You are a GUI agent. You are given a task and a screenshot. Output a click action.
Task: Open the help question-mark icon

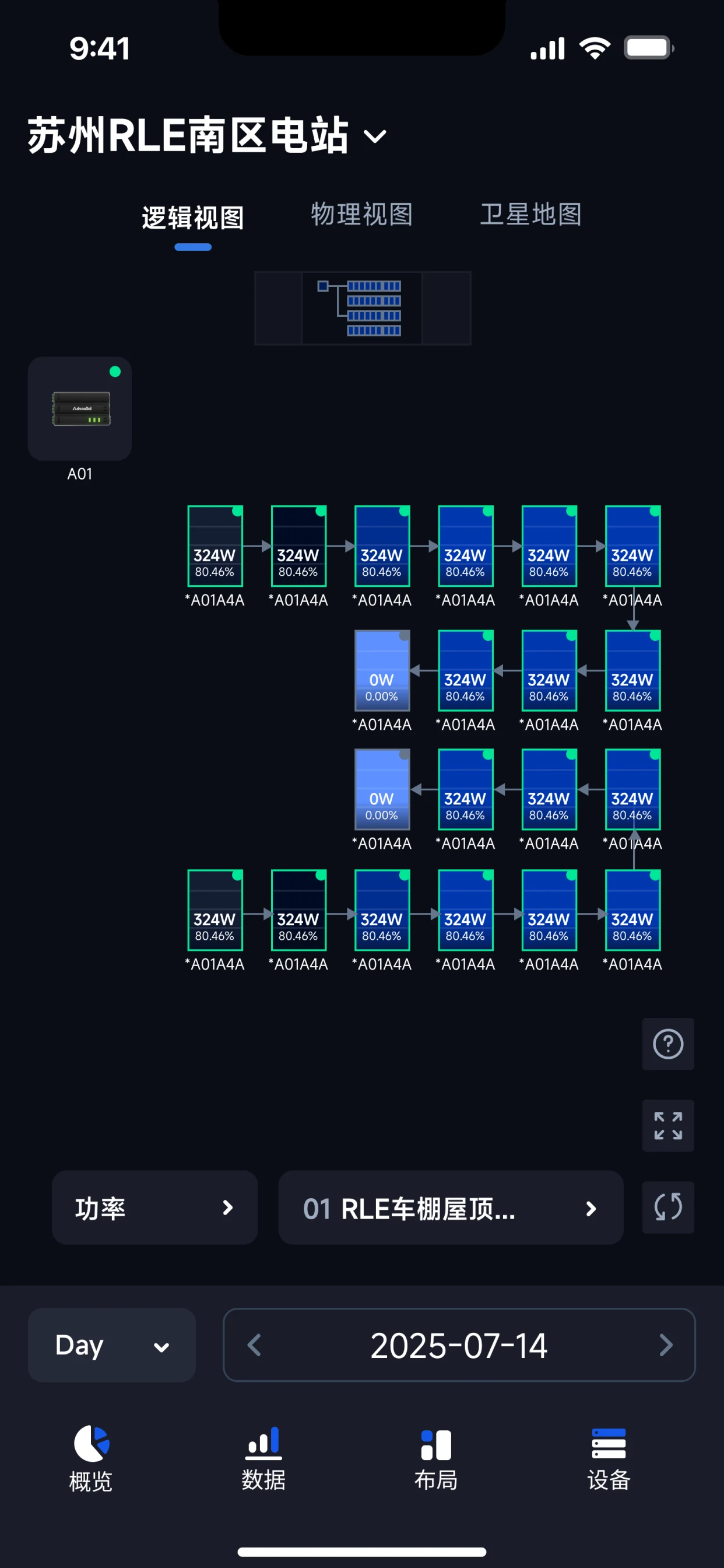pos(668,1044)
